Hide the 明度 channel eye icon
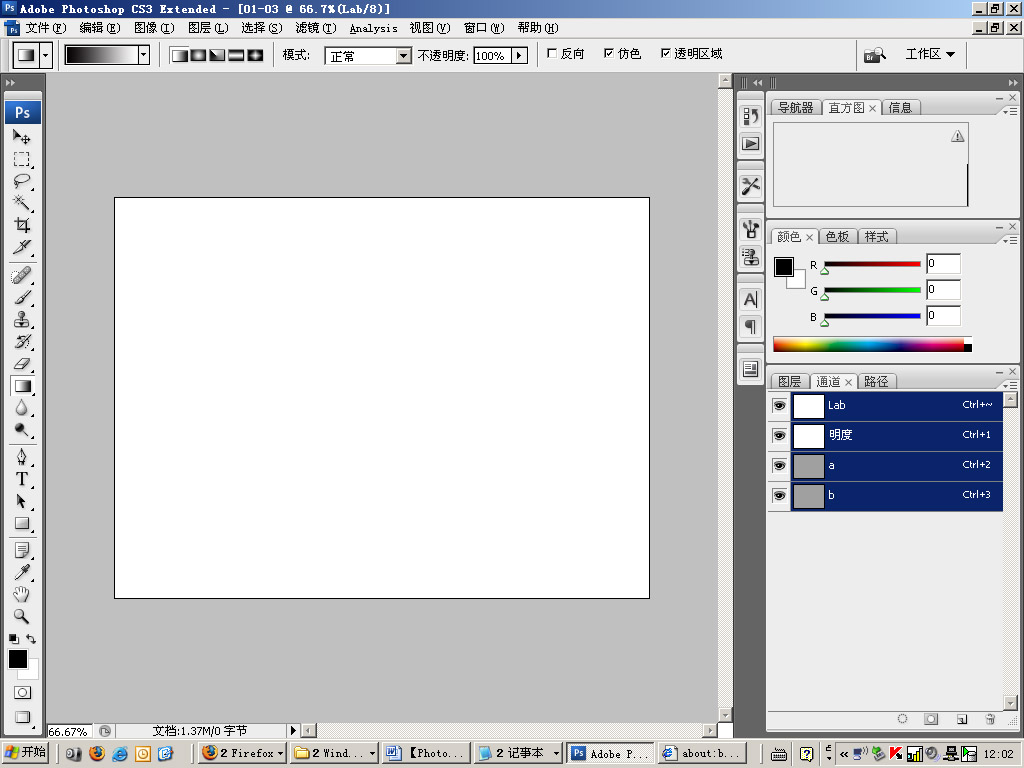1024x768 pixels. coord(779,436)
